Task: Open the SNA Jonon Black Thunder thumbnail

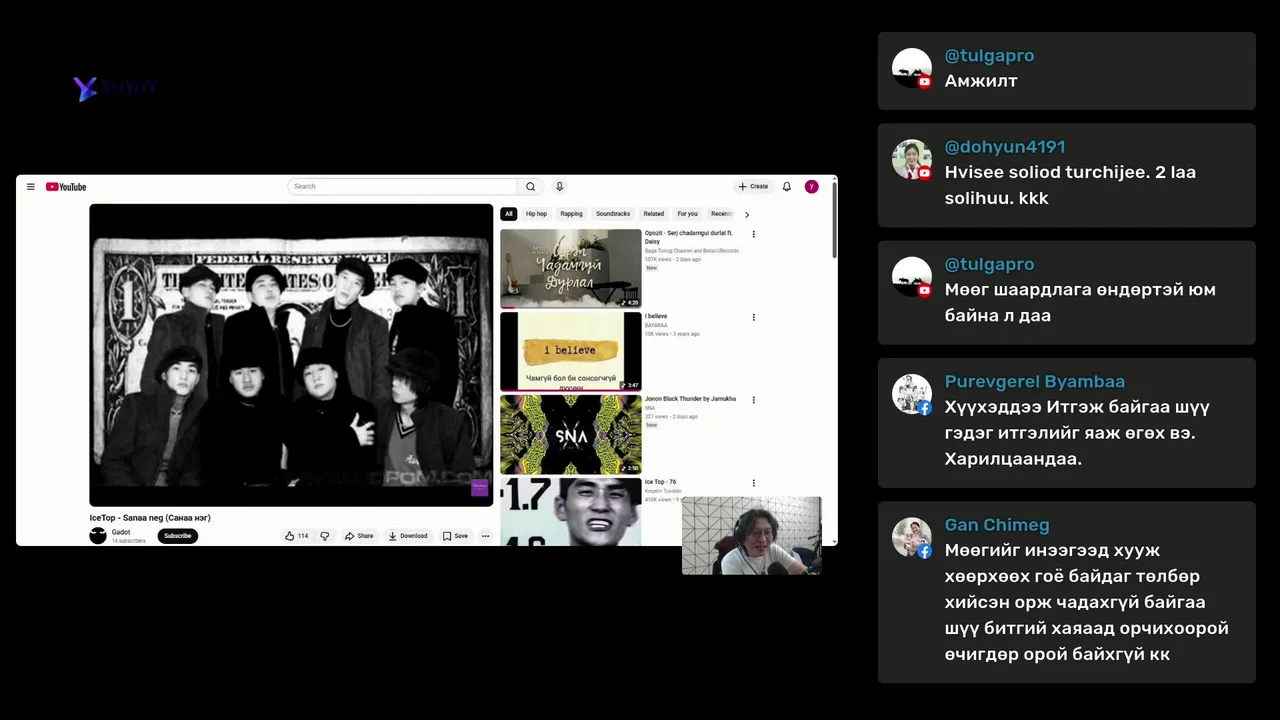Action: click(571, 435)
